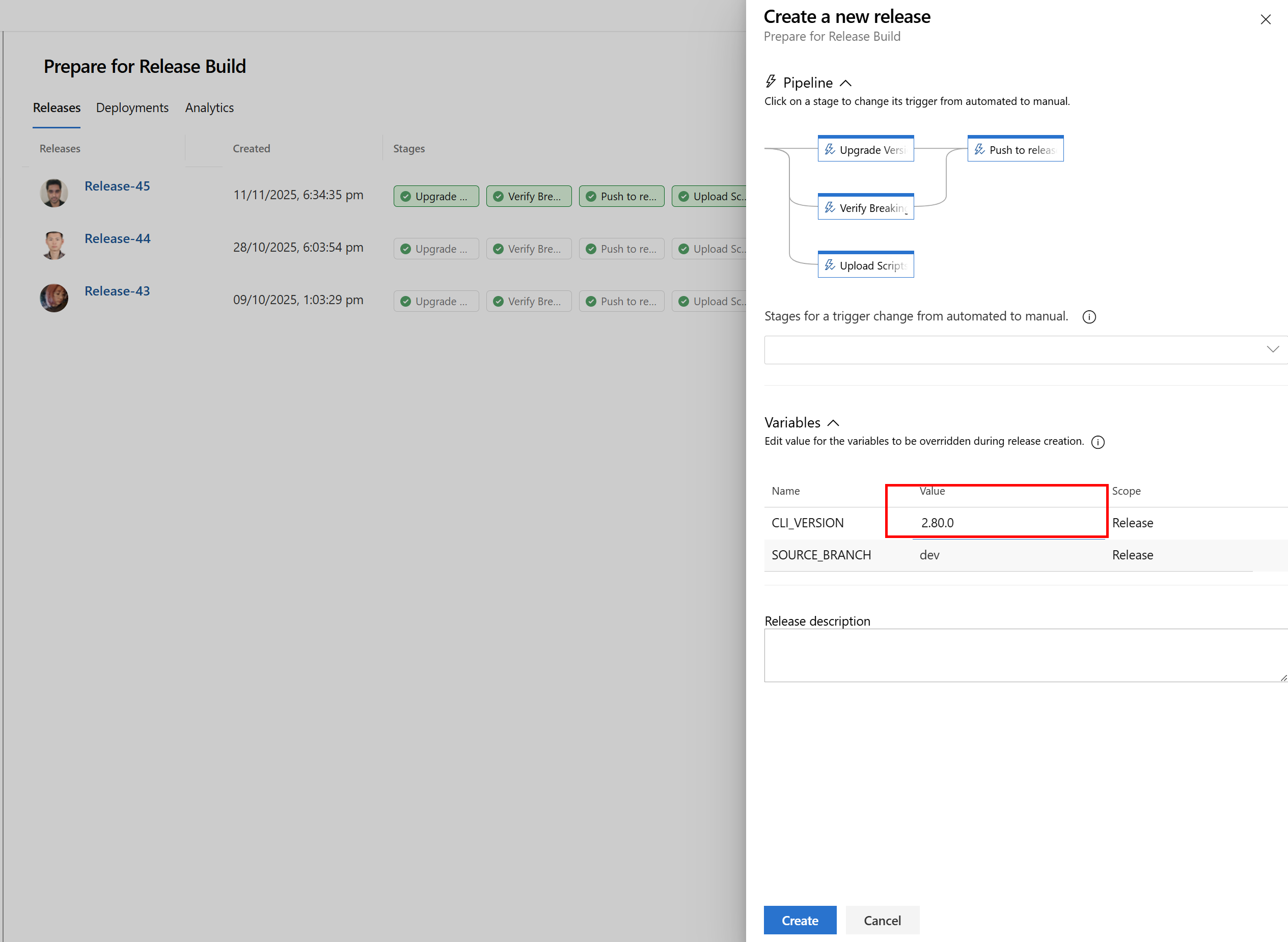Viewport: 1288px width, 942px height.
Task: Click the info icon beside Variables description
Action: (1097, 442)
